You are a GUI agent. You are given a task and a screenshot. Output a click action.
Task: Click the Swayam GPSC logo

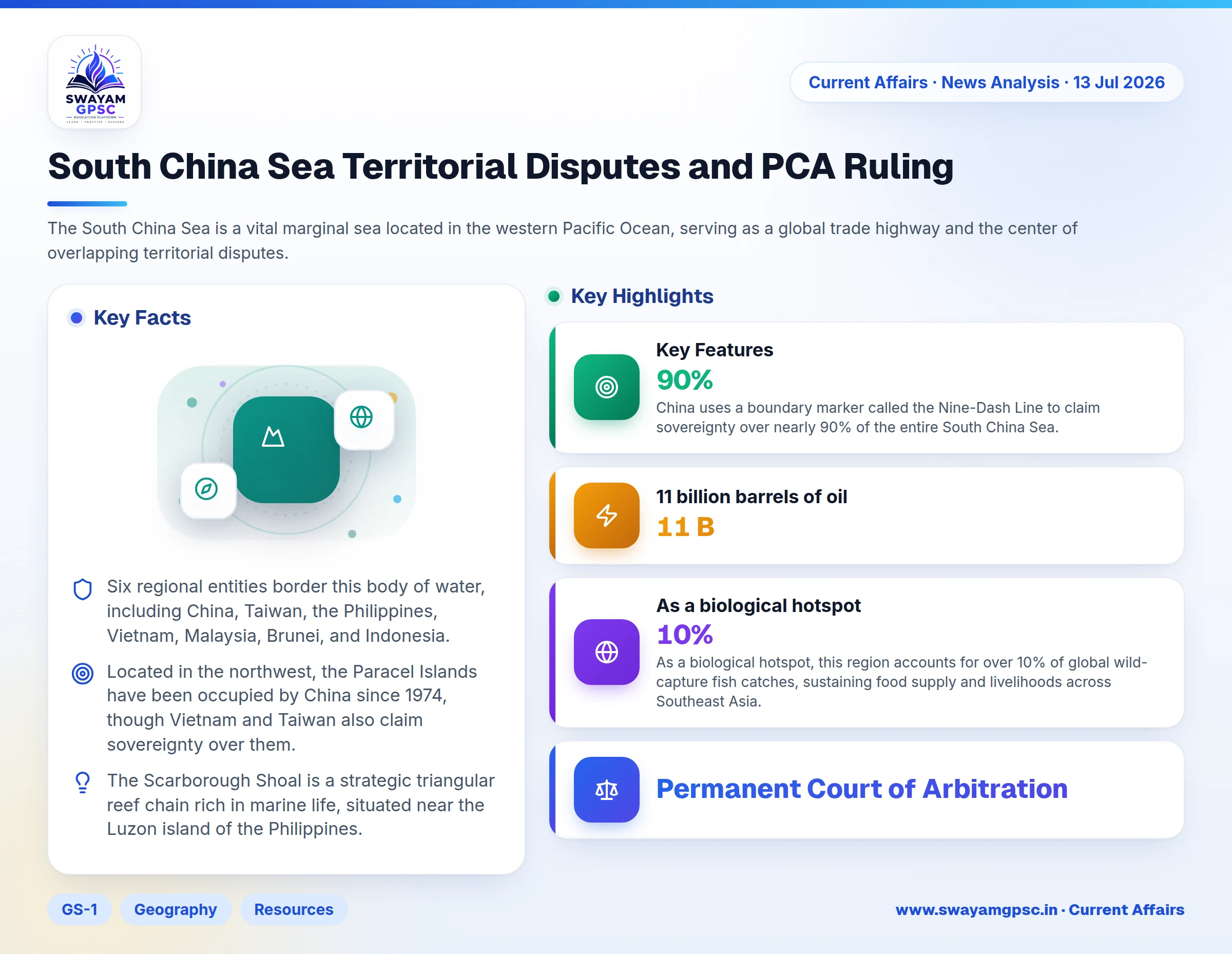click(94, 82)
